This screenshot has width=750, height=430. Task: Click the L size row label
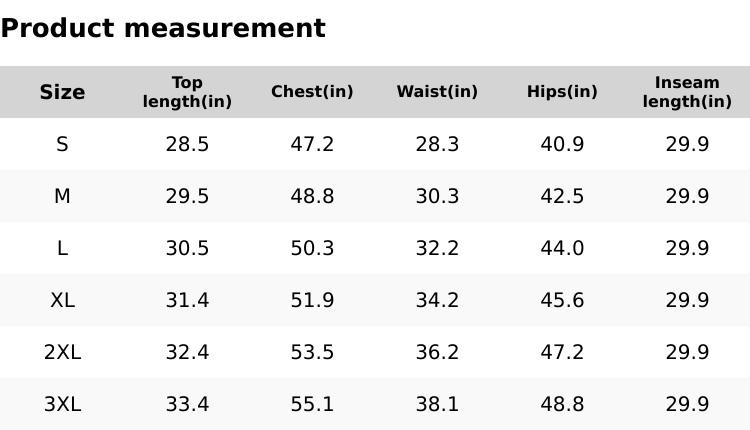click(62, 248)
